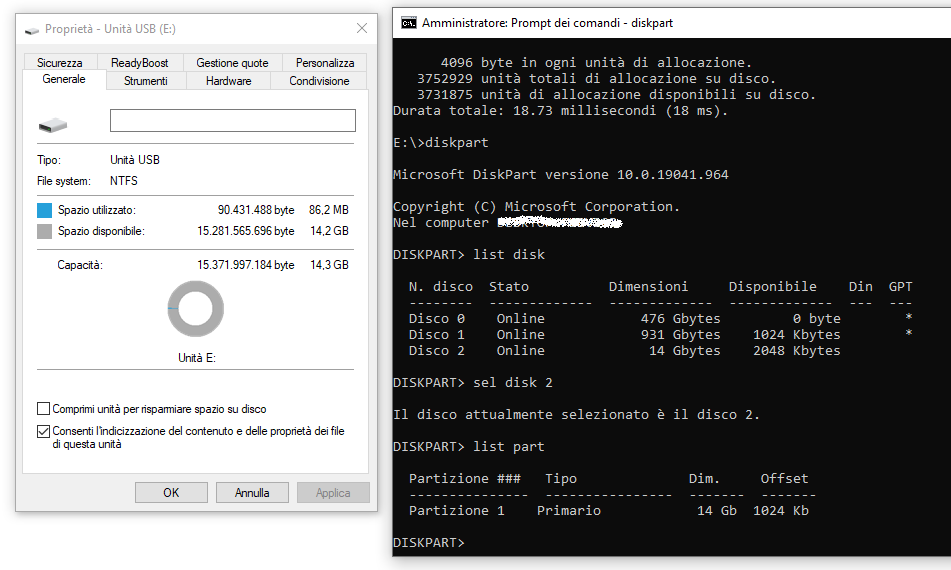The width and height of the screenshot is (951, 570).
Task: Click '15.281.565.696 byte' available space value
Action: tap(246, 231)
